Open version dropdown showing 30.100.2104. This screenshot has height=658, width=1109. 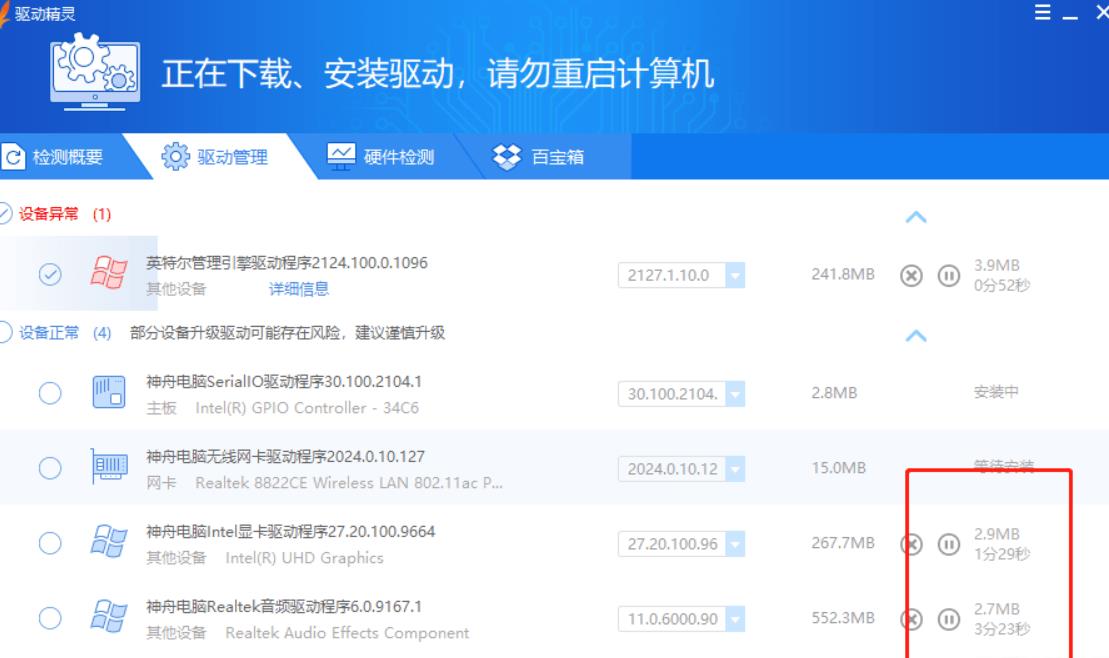[x=736, y=394]
